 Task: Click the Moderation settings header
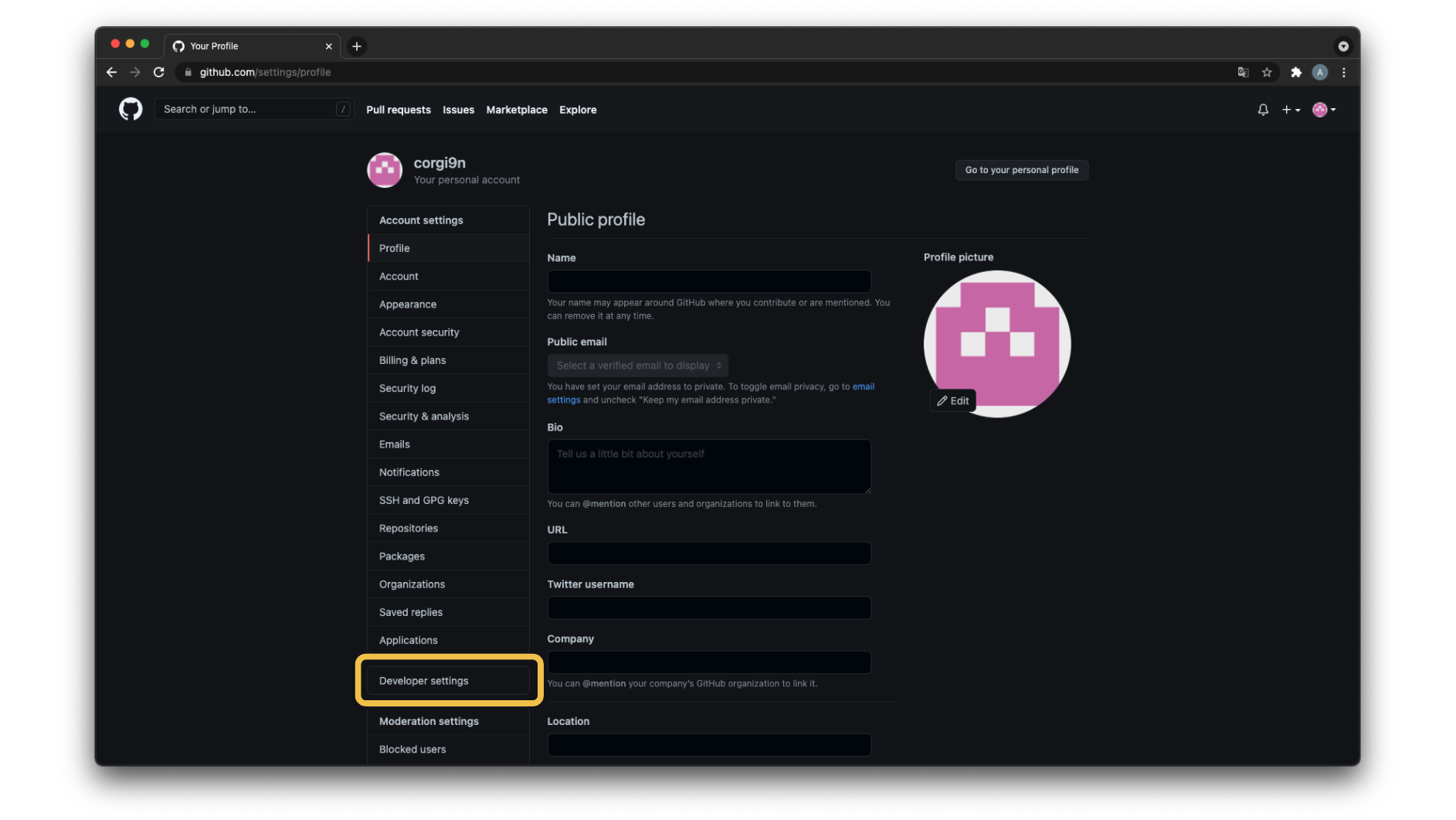click(429, 721)
